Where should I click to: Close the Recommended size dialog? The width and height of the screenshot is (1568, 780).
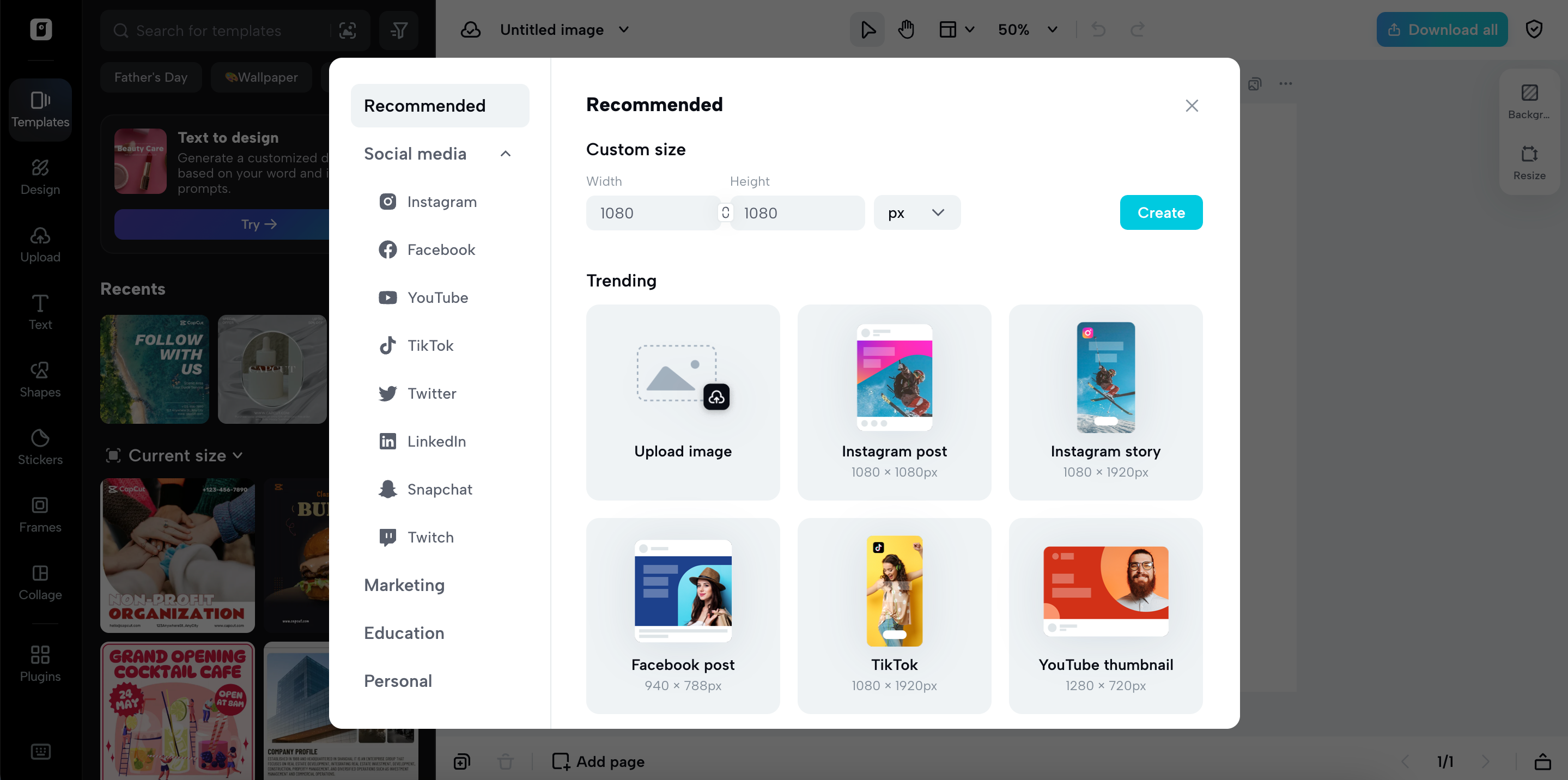pos(1191,105)
